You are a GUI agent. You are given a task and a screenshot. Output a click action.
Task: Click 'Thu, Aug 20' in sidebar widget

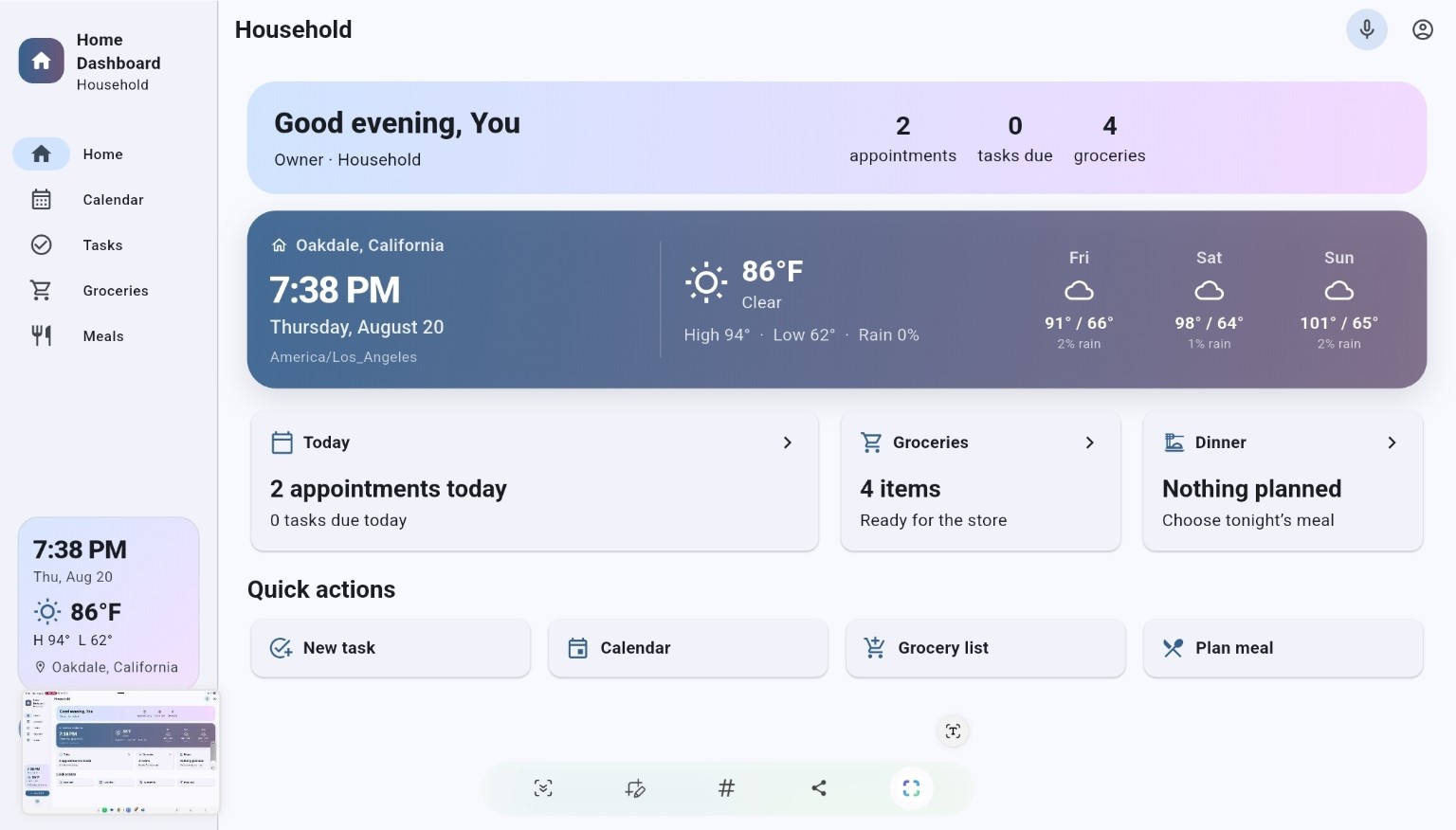click(x=73, y=577)
